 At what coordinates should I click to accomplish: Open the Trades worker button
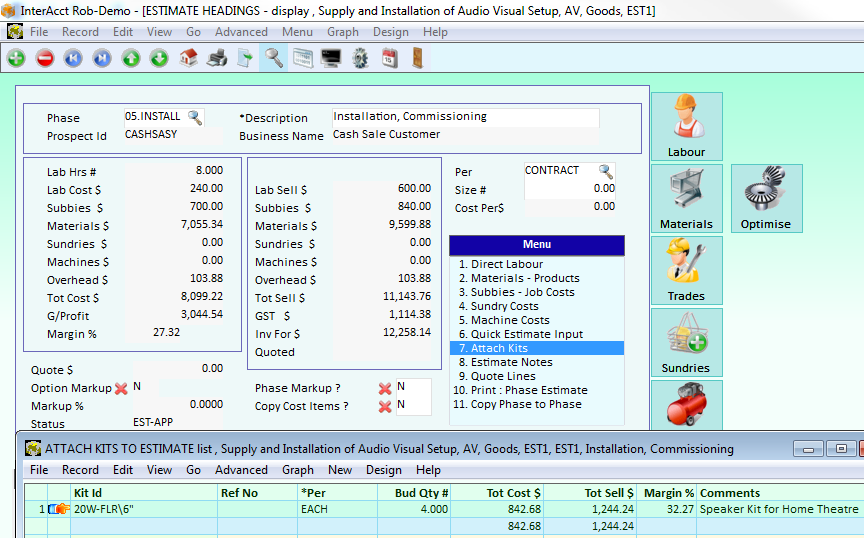click(687, 271)
